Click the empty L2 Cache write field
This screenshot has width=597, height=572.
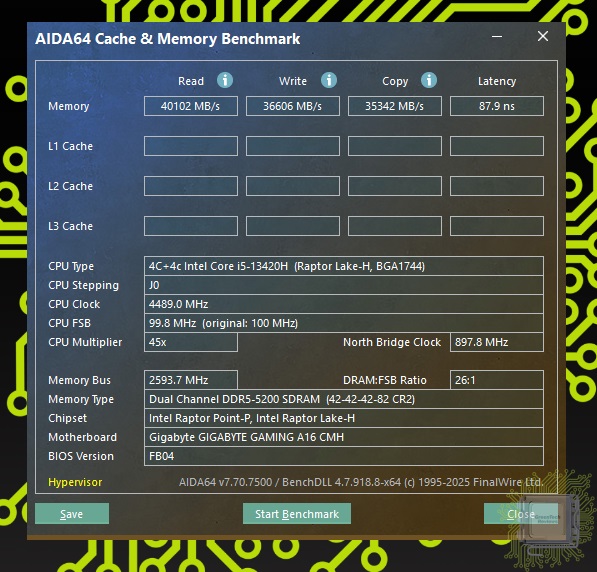[x=293, y=186]
